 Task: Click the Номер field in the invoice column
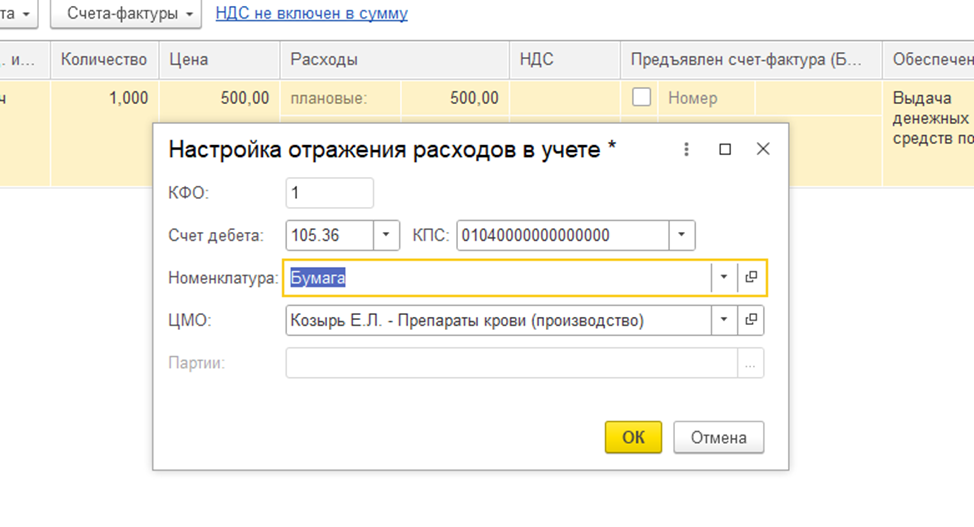coord(706,98)
